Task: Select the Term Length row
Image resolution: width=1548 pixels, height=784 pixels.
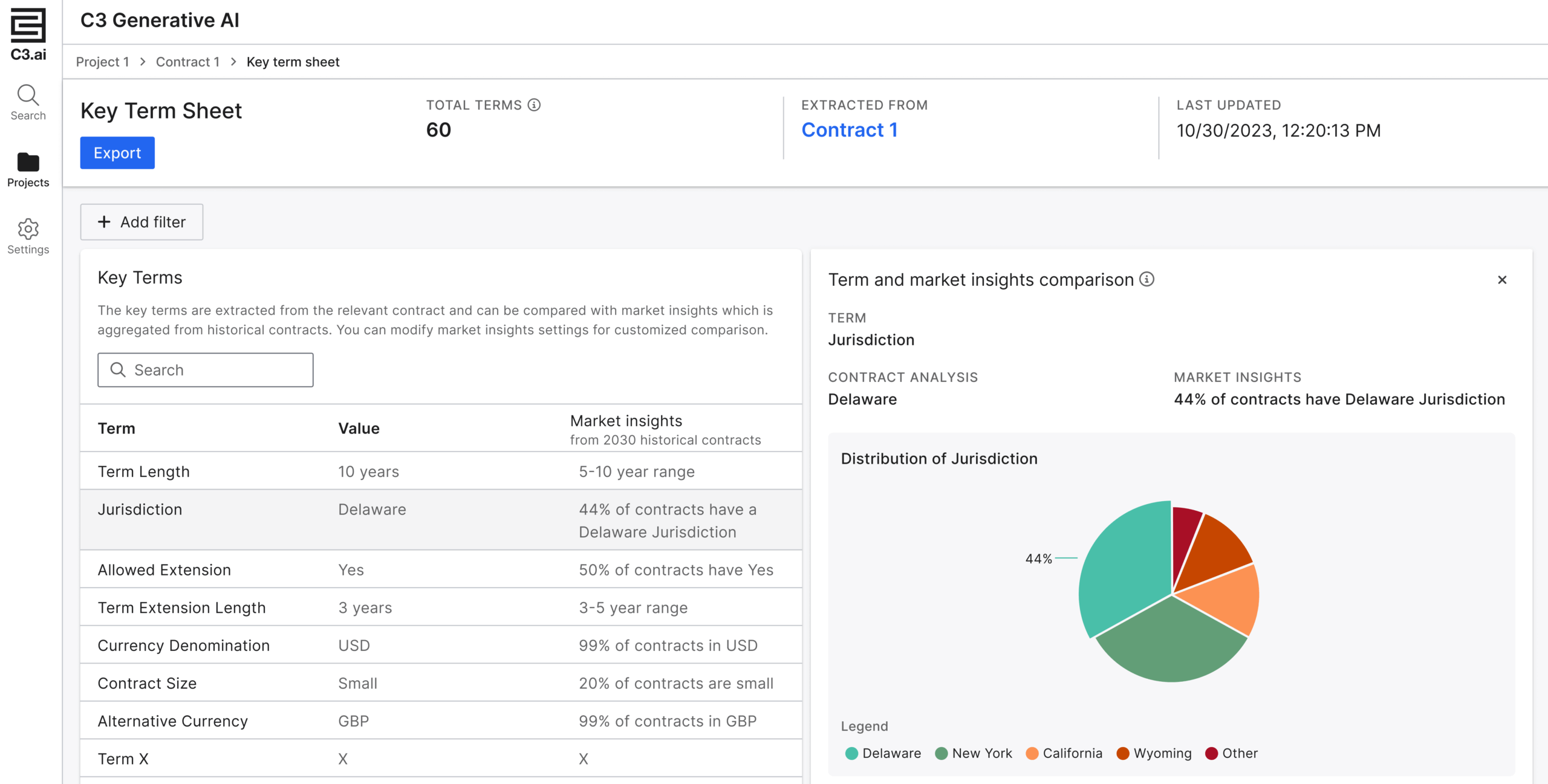Action: pos(441,471)
